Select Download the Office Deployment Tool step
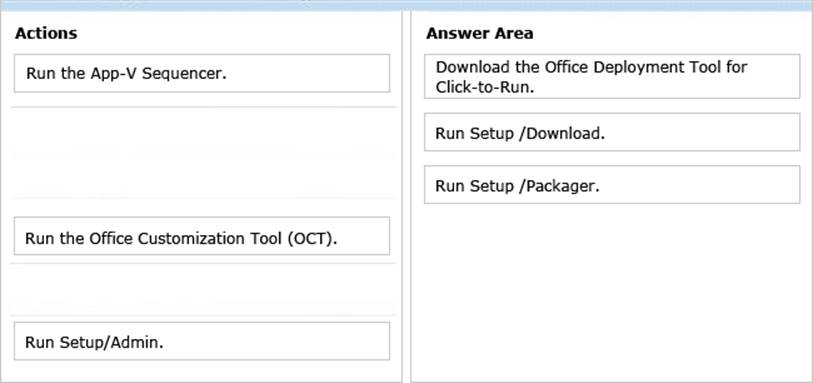813x383 pixels. (612, 76)
